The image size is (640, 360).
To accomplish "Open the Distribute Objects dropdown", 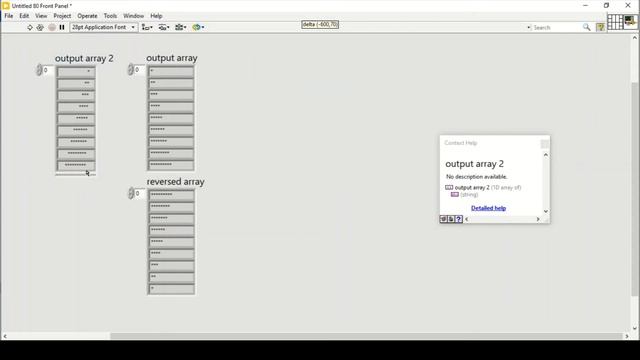I will 164,27.
